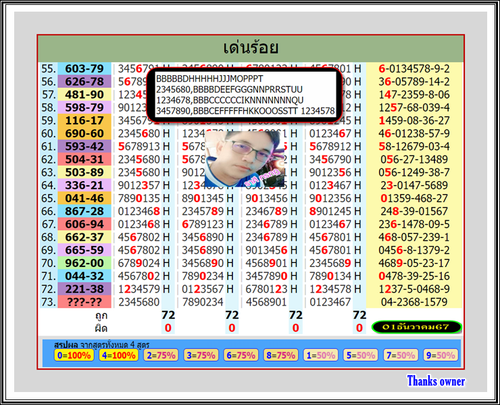This screenshot has height=405, width=500.
Task: Click the 1=50% badge
Action: coord(321,355)
